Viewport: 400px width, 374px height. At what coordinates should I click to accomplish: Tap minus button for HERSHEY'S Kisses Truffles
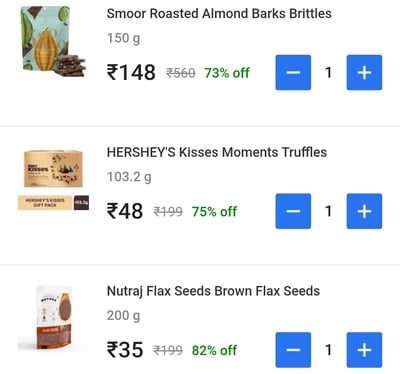click(x=293, y=211)
